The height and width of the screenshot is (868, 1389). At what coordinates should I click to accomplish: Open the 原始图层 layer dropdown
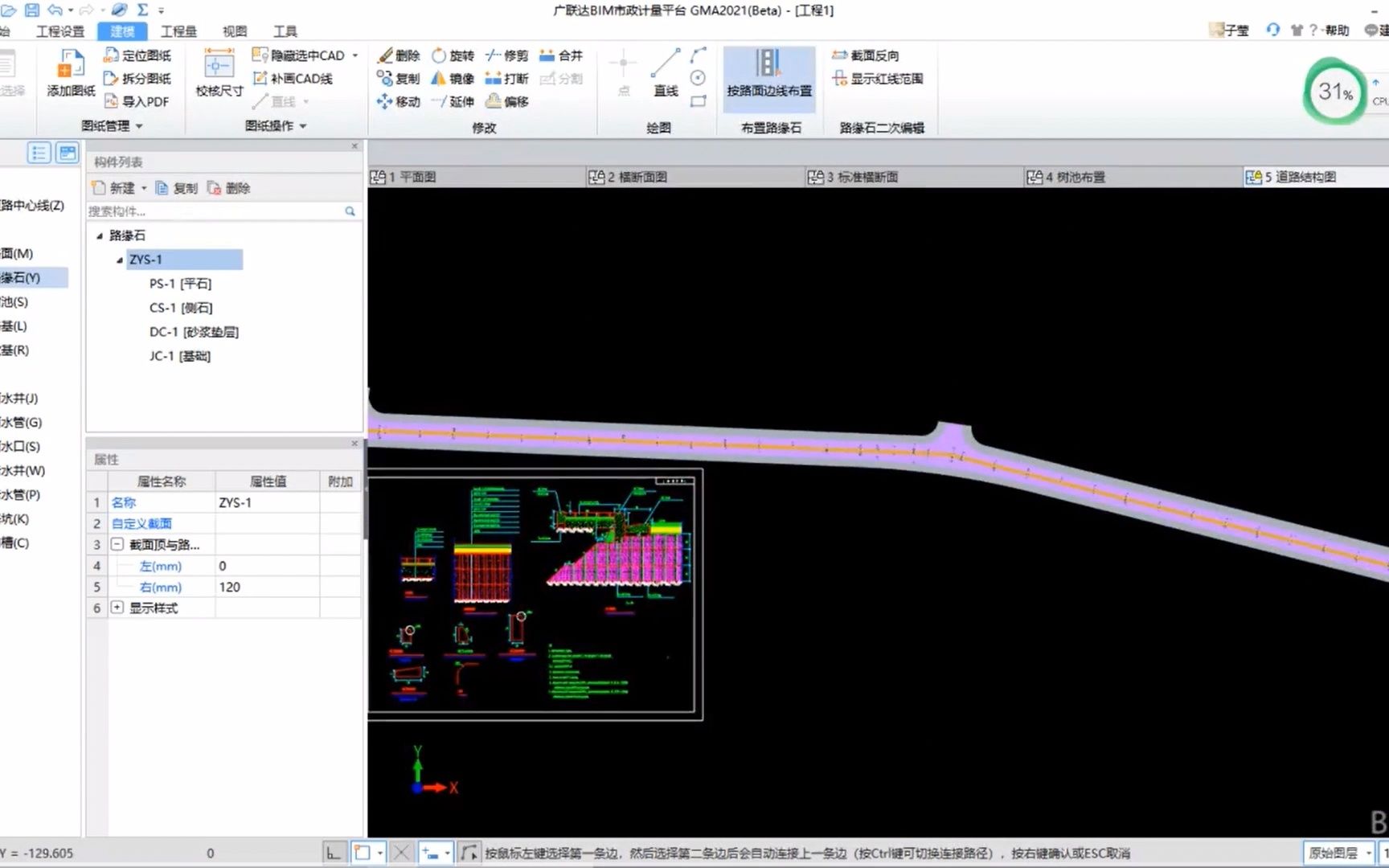click(x=1368, y=853)
